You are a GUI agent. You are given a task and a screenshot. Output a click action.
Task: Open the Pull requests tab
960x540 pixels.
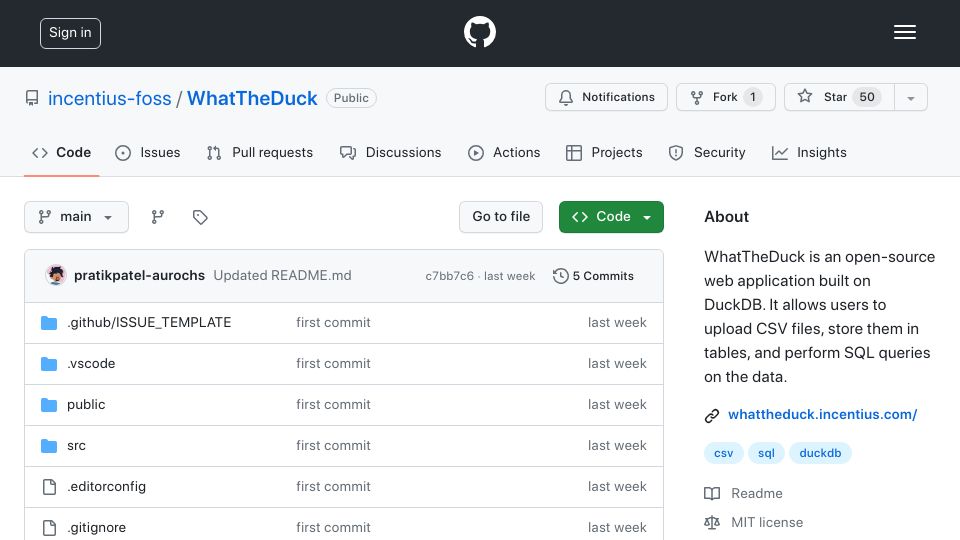[260, 152]
